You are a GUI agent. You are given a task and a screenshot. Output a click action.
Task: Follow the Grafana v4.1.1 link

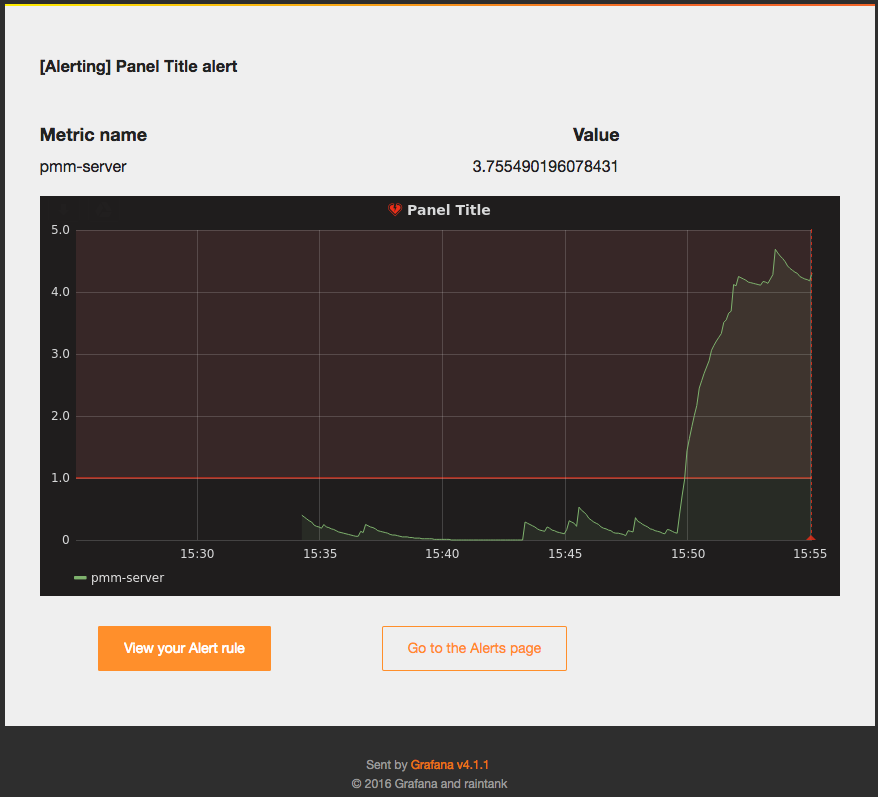449,765
